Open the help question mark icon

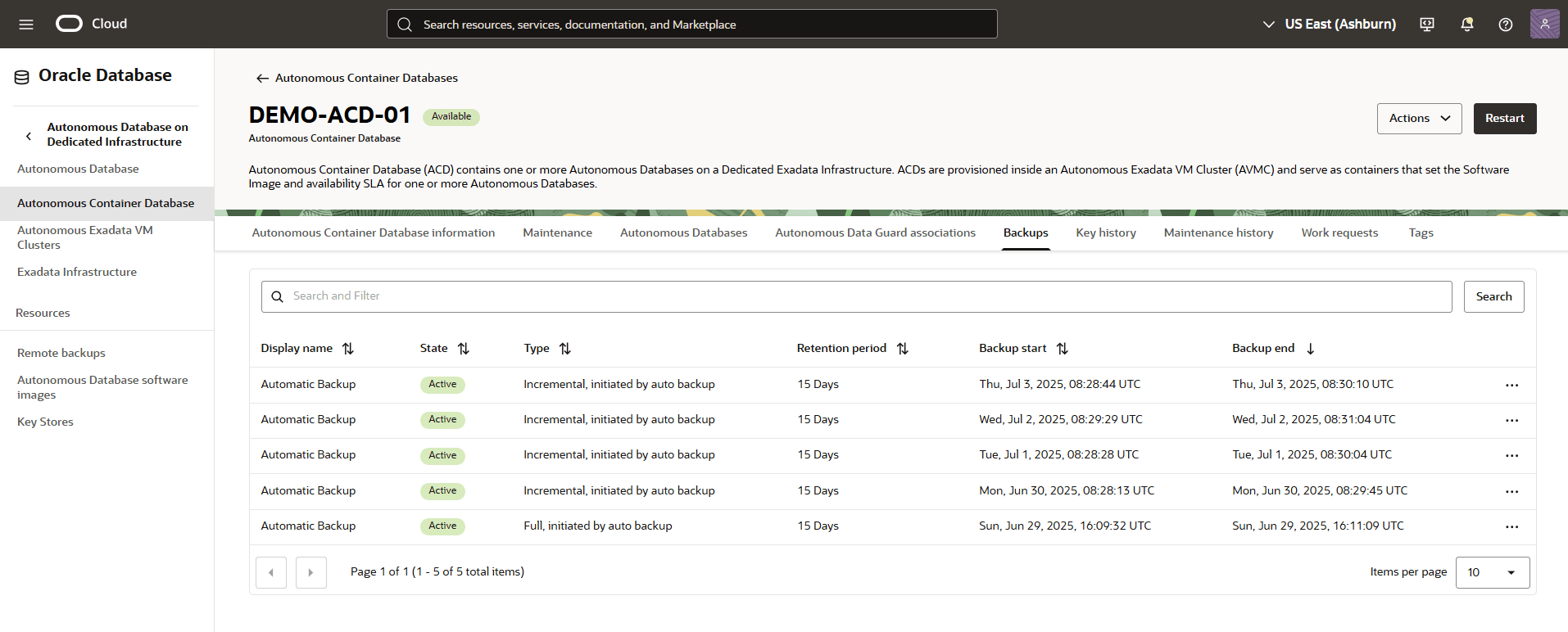point(1506,25)
